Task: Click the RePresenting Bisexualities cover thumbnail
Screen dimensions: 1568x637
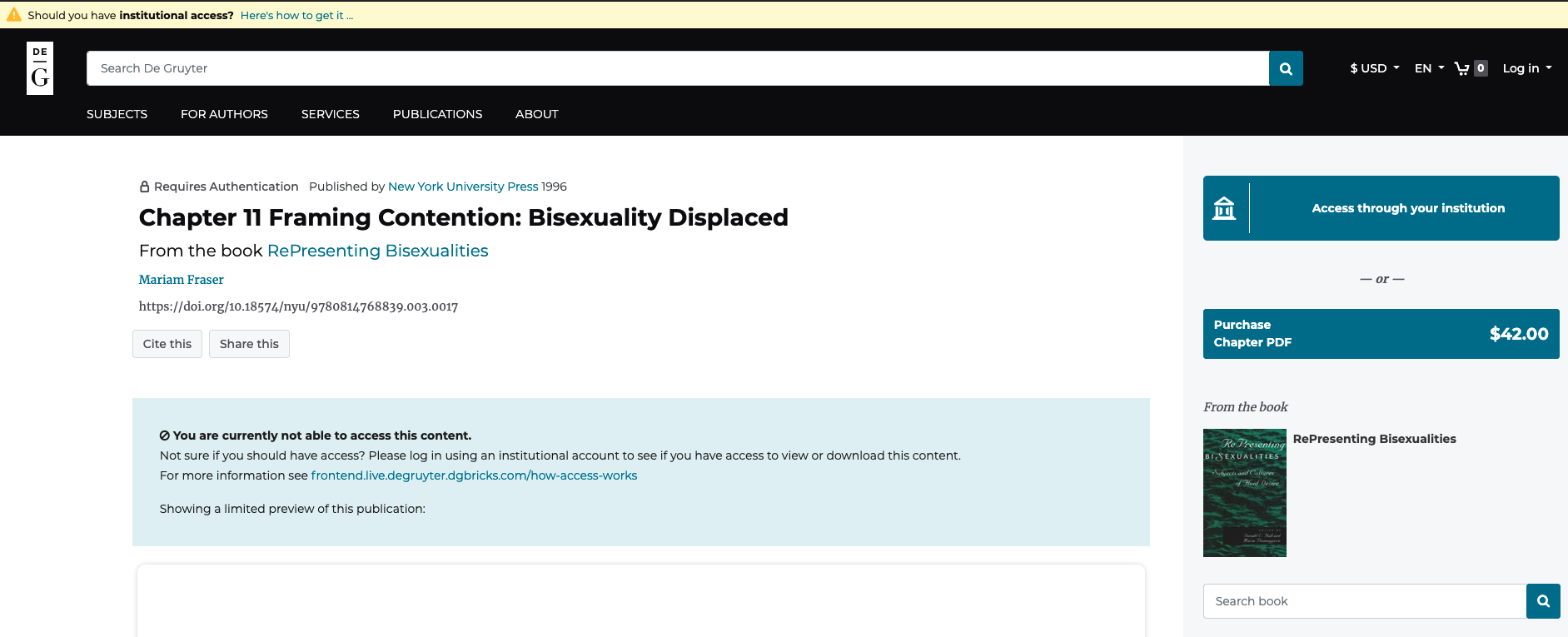Action: coord(1245,493)
